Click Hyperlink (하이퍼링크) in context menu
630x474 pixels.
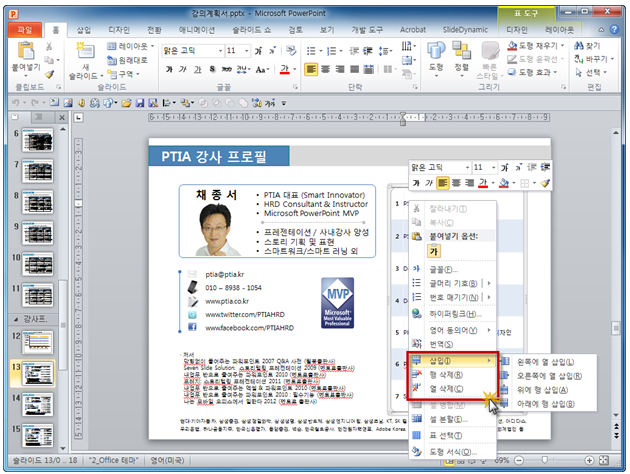point(452,314)
